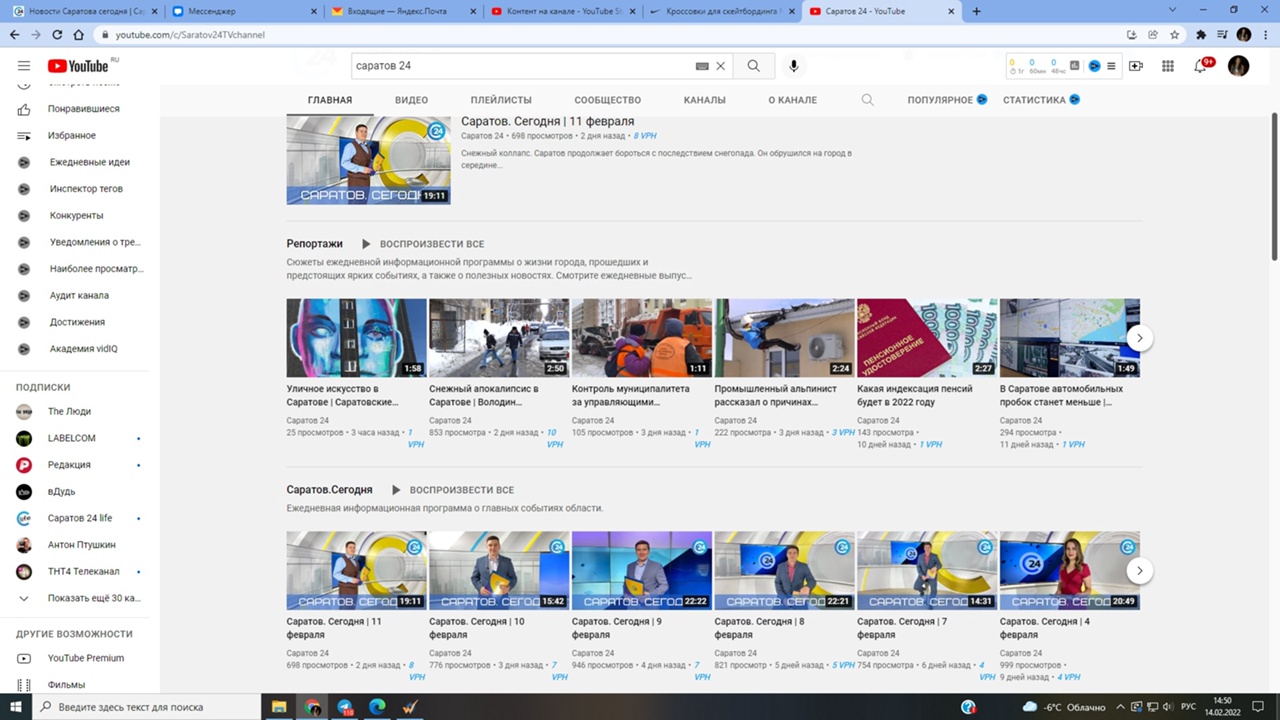Open the notifications bell
Screen dimensions: 1280x720
tap(1201, 66)
